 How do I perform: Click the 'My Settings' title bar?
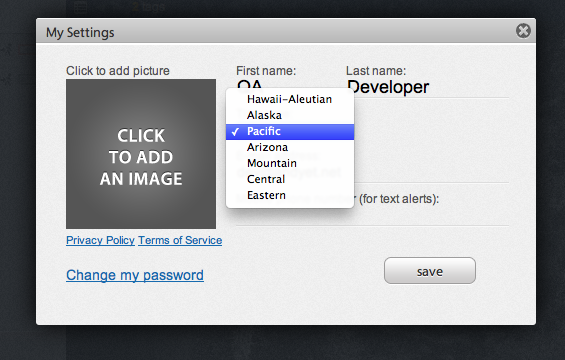coord(286,31)
